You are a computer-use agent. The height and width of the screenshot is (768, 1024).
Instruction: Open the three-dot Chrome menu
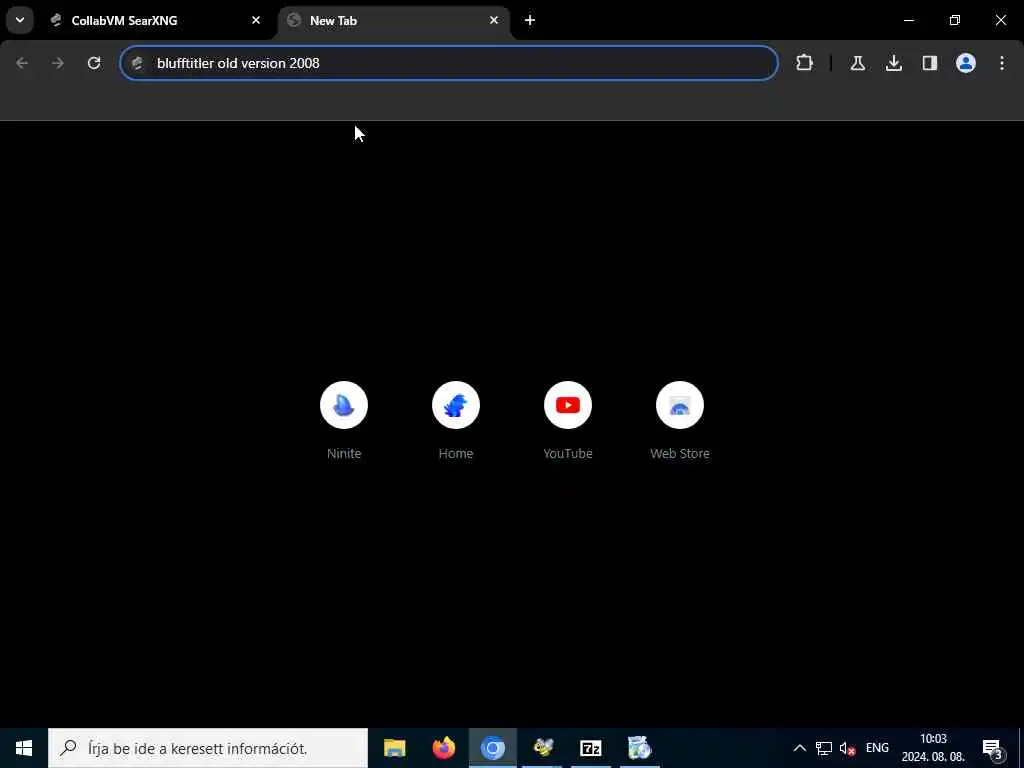tap(1001, 63)
